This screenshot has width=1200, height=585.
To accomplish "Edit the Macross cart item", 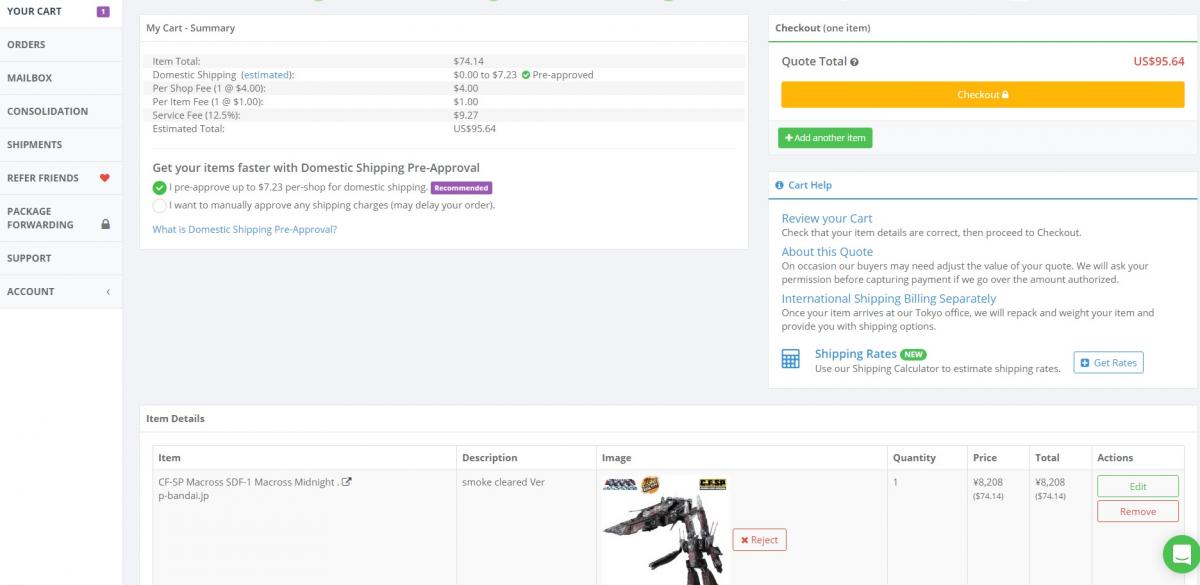I will click(1138, 486).
